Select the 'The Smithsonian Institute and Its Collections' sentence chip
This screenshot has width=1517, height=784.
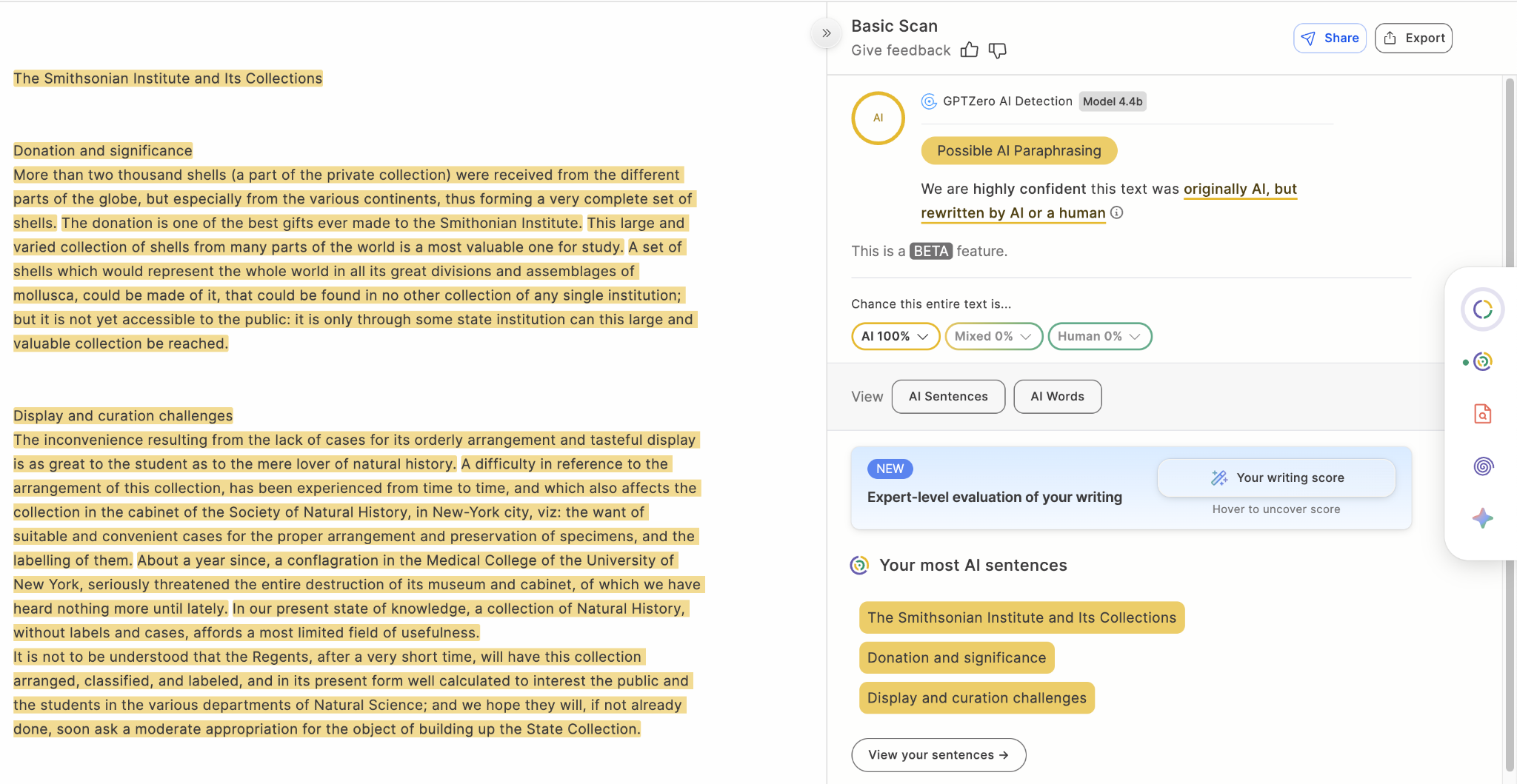(1021, 618)
